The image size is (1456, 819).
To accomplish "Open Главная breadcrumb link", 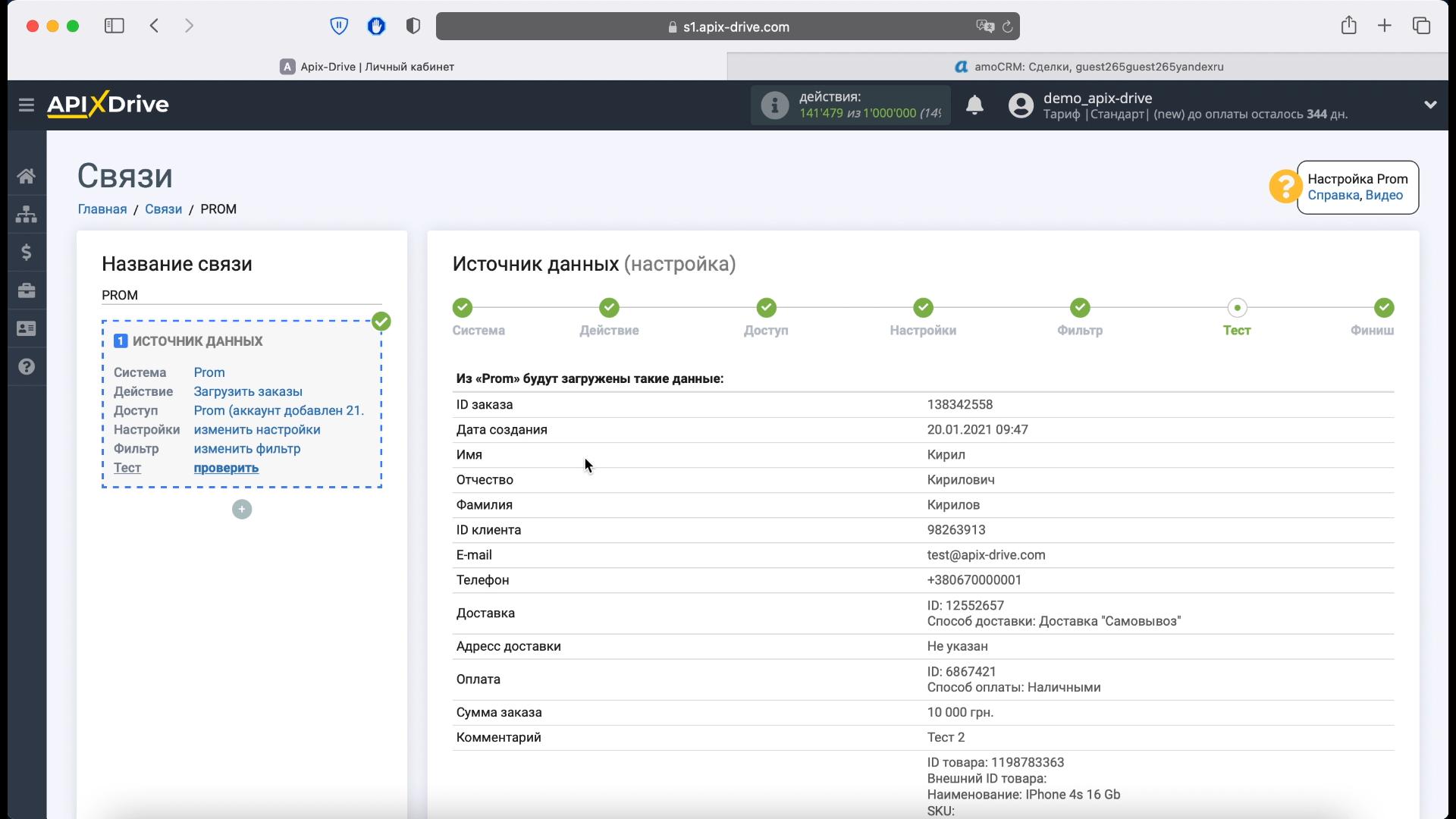I will (x=102, y=209).
